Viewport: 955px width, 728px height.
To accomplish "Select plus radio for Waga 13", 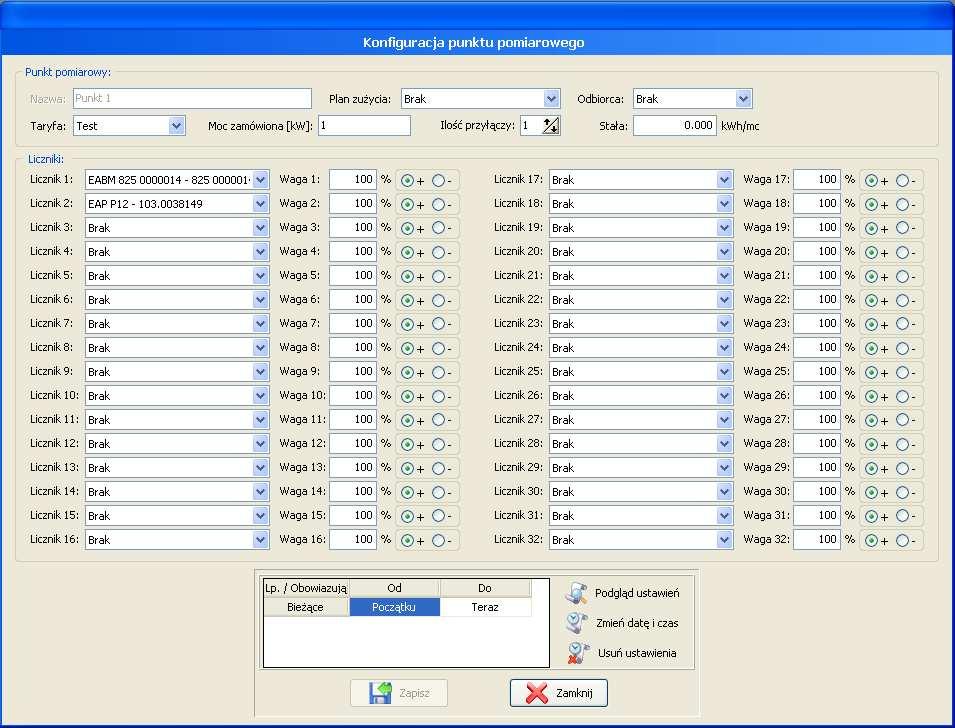I will (407, 468).
